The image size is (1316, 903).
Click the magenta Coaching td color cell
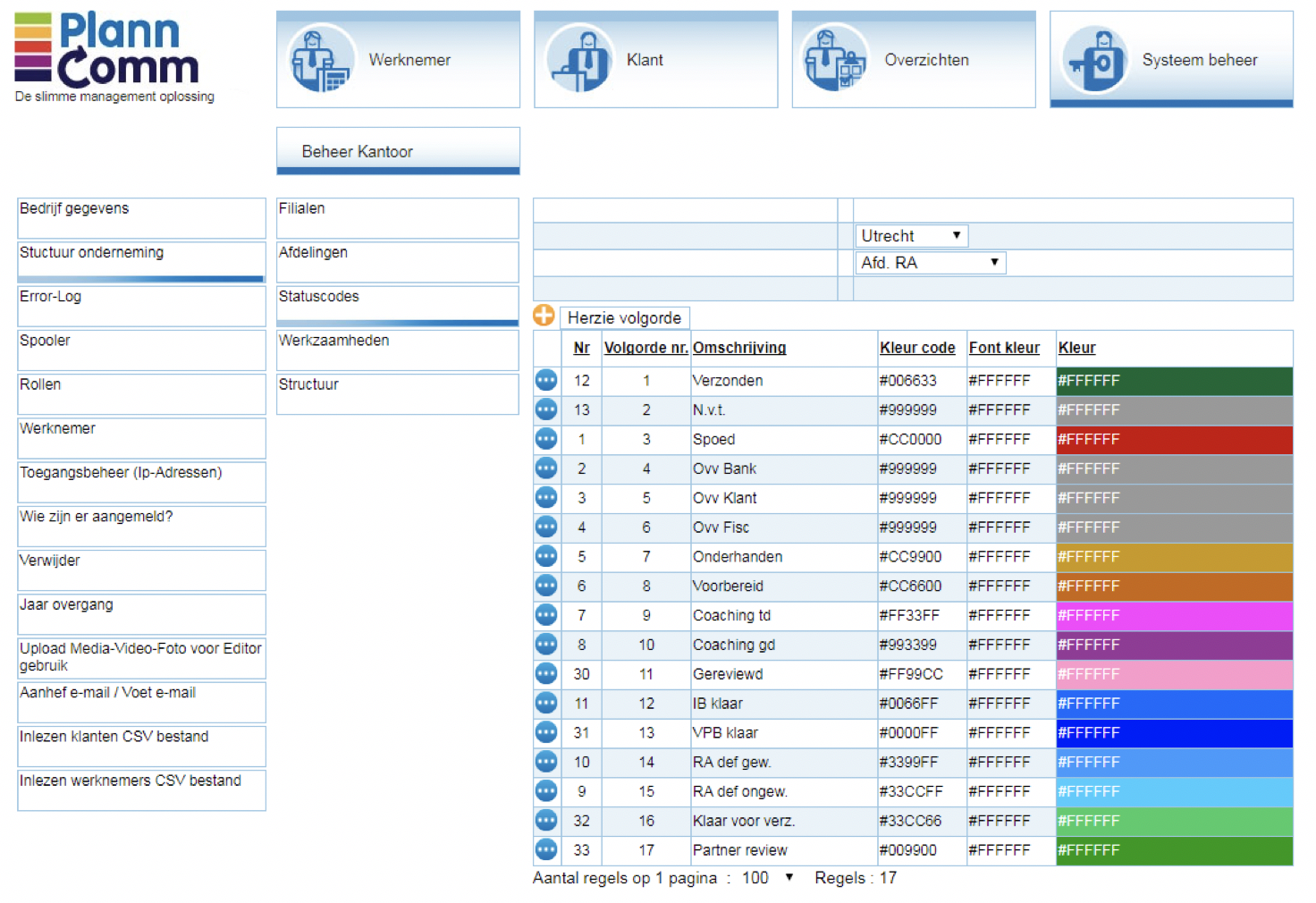[x=1174, y=615]
